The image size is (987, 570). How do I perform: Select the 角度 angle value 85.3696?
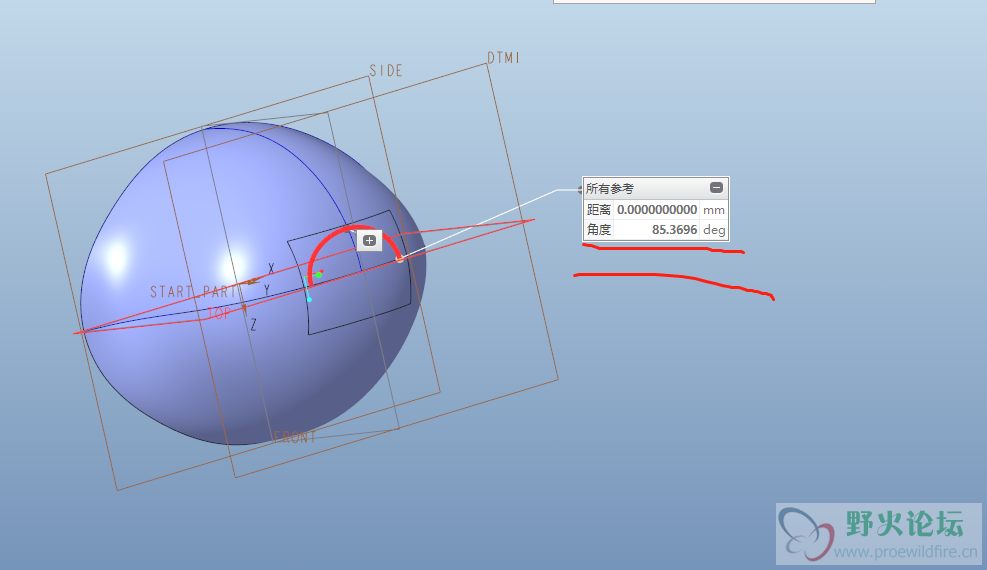tap(674, 230)
